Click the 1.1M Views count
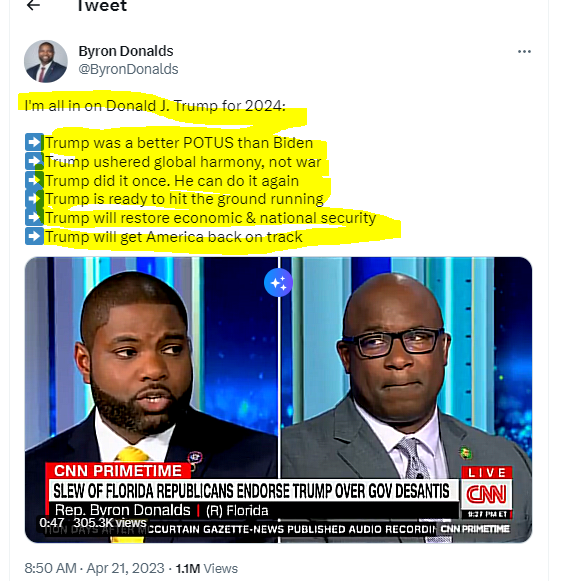This screenshot has width=561, height=581. pyautogui.click(x=206, y=568)
